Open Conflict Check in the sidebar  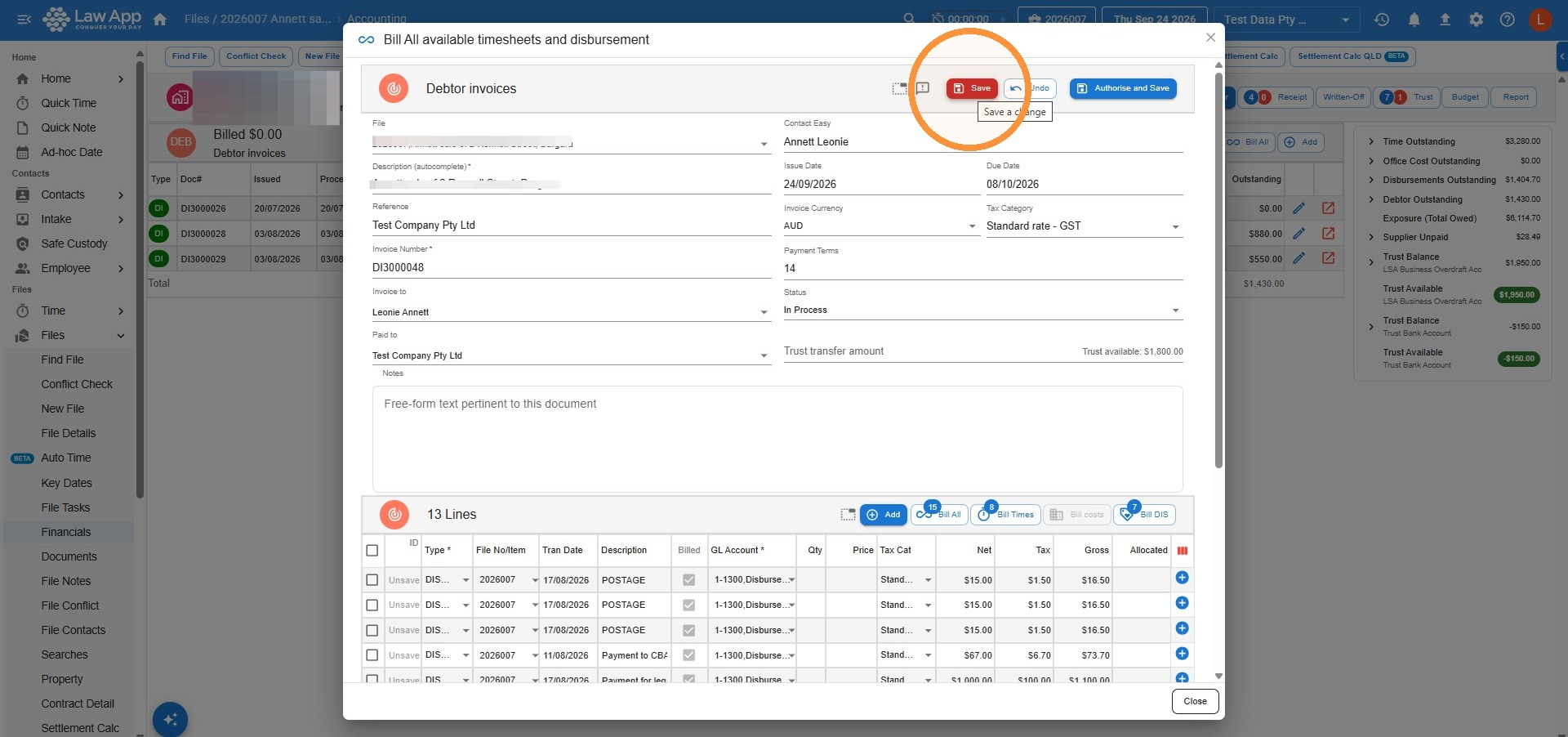coord(77,384)
